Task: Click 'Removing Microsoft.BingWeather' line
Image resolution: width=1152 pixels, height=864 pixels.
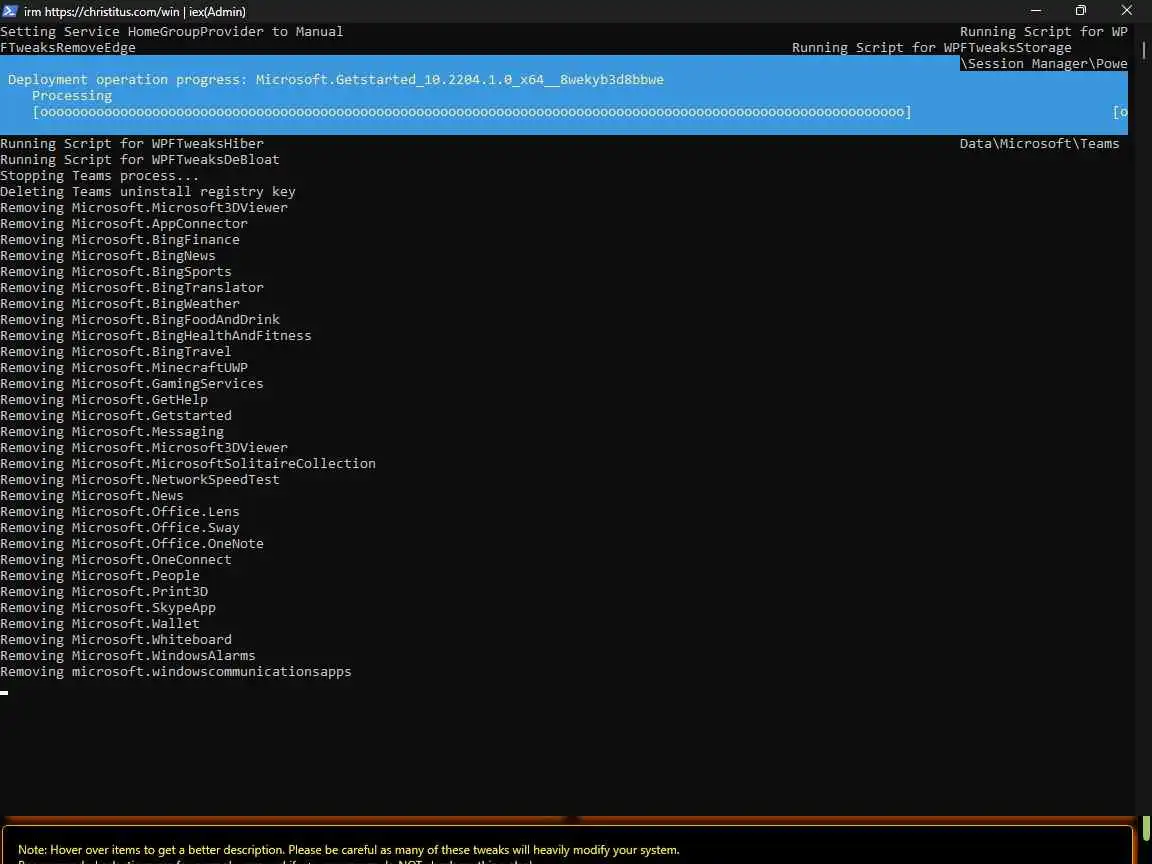Action: 120,303
